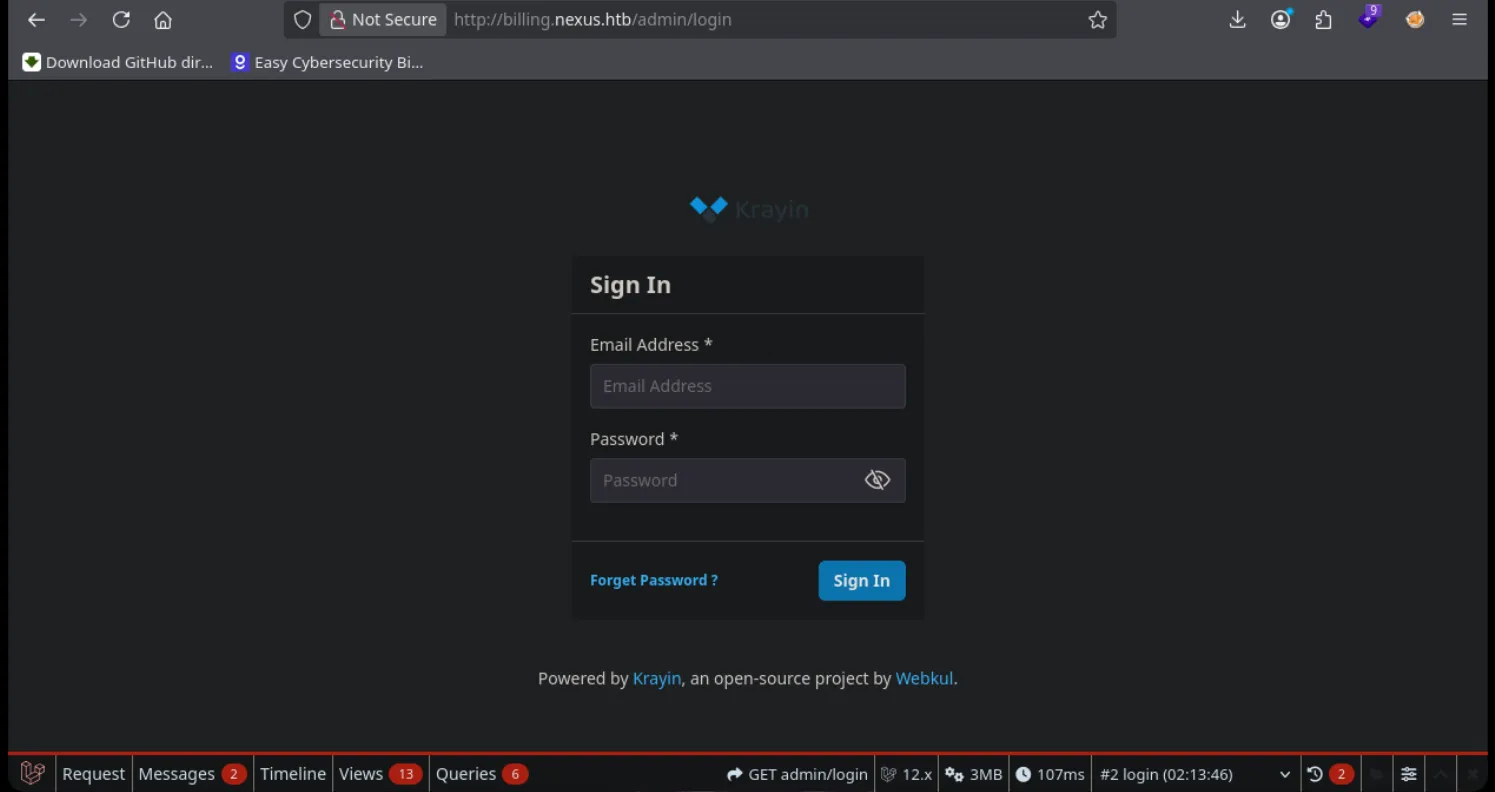1495x792 pixels.
Task: Open the debugbar Views tab
Action: (x=380, y=774)
